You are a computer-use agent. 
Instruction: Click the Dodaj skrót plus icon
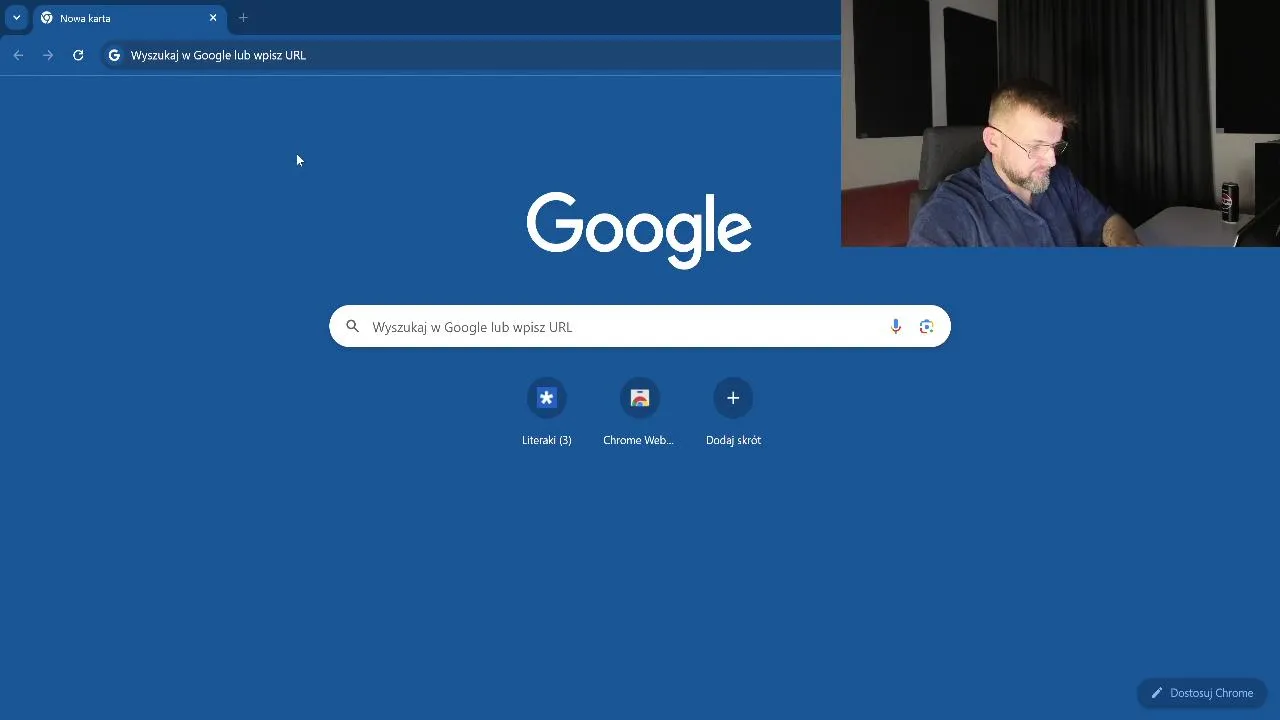click(733, 398)
